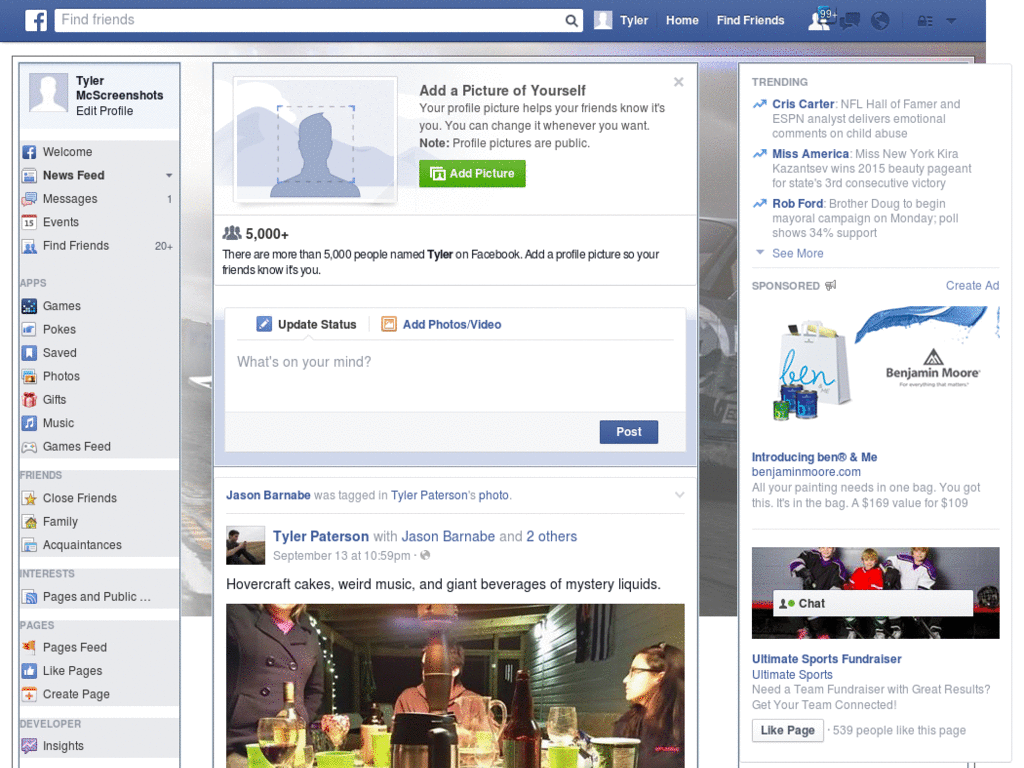Open Miss America trending topic

[810, 153]
